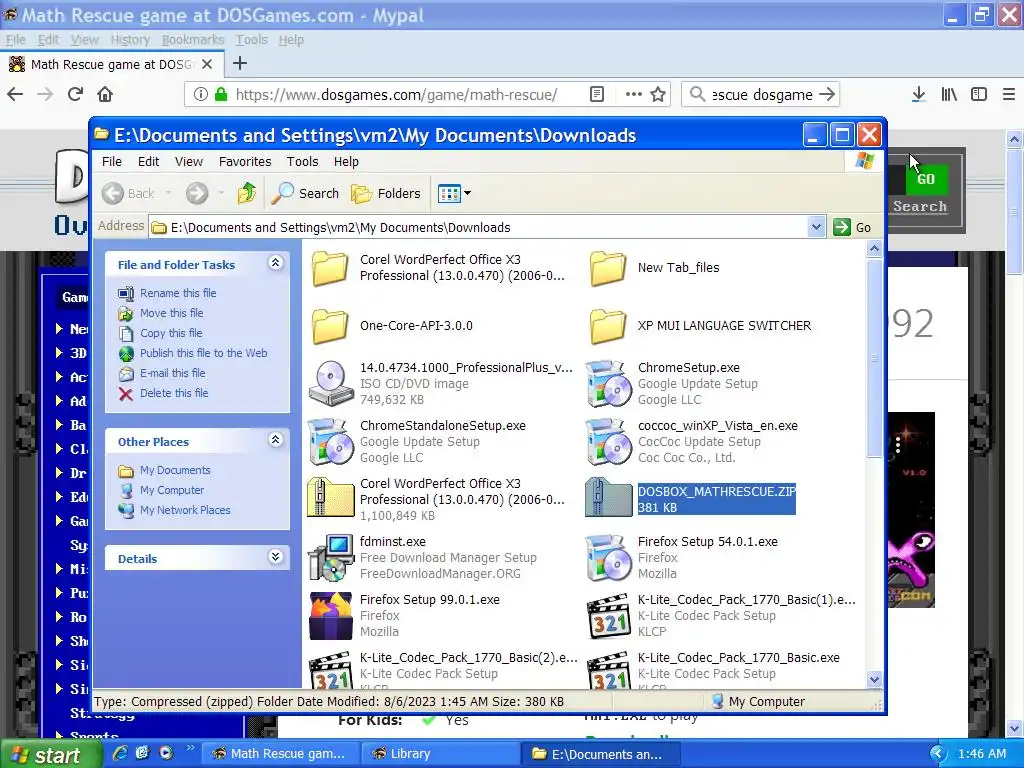Click the file list scroll-down arrow
The width and height of the screenshot is (1024, 768).
click(874, 680)
